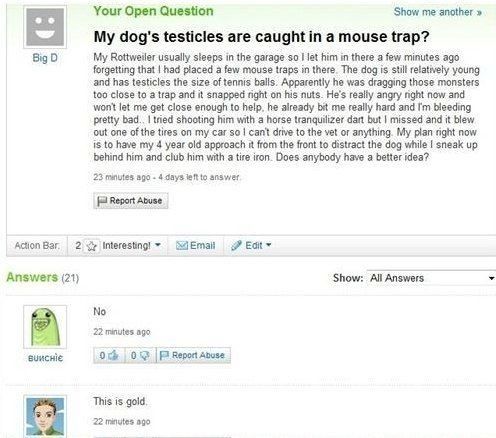The height and width of the screenshot is (438, 496).
Task: Open BUNCHIE's green blob avatar
Action: click(x=45, y=327)
